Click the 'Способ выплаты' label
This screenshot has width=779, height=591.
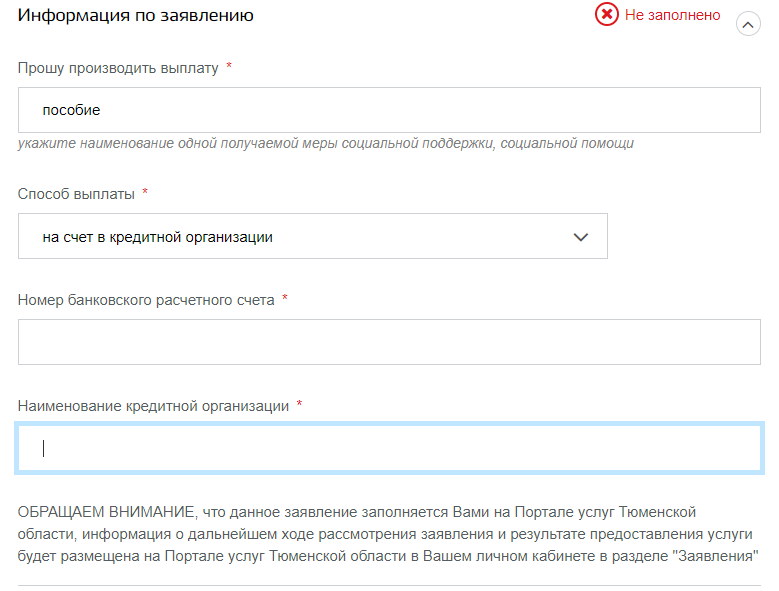[76, 193]
